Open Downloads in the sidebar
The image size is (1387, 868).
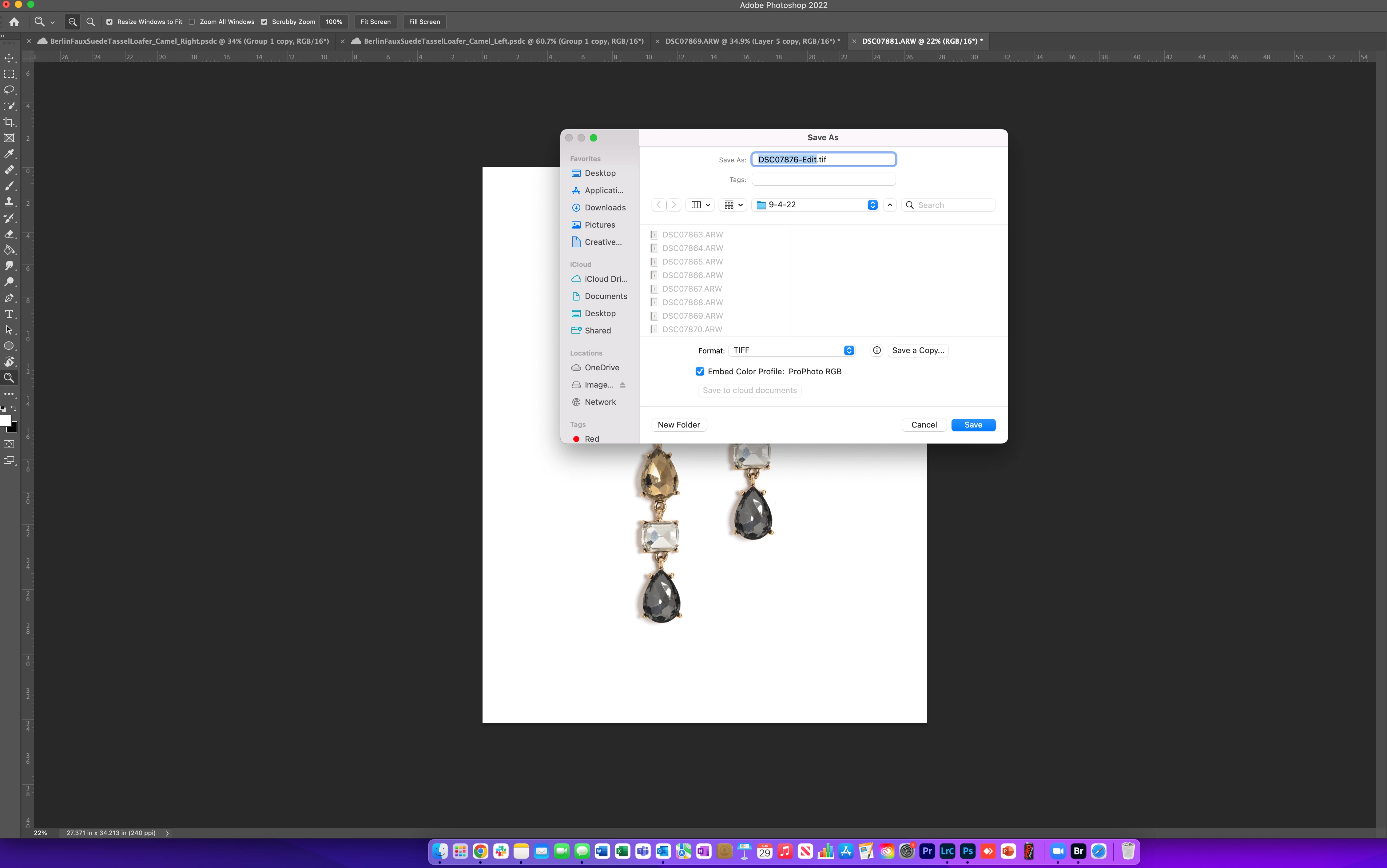click(605, 208)
